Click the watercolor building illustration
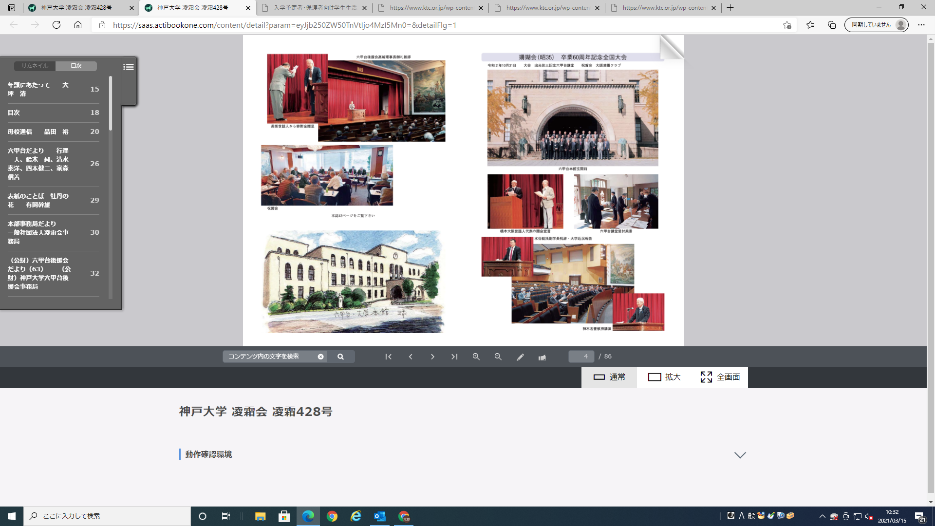Viewport: 935px width, 526px height. pyautogui.click(x=353, y=281)
